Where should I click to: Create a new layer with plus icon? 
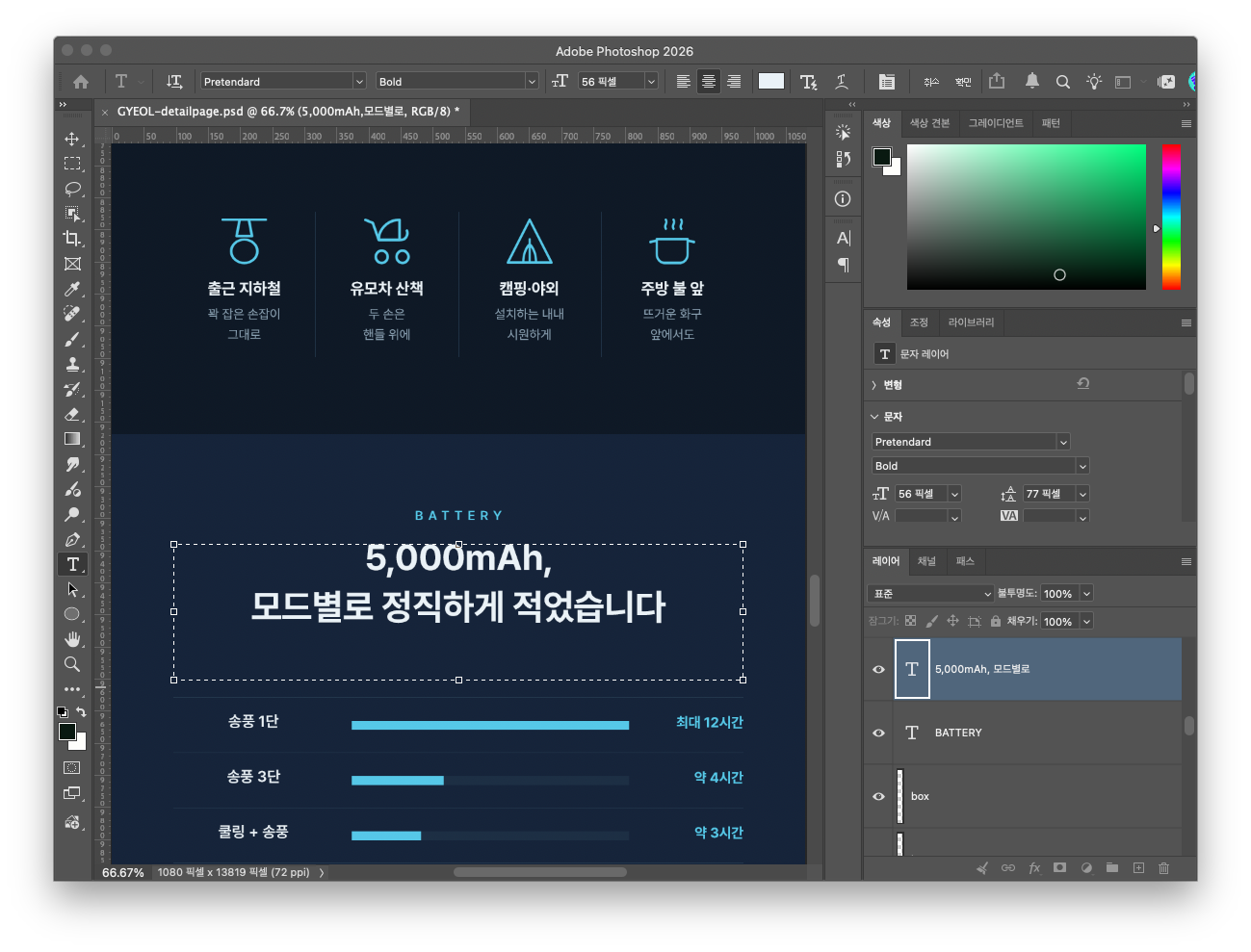[x=1138, y=867]
